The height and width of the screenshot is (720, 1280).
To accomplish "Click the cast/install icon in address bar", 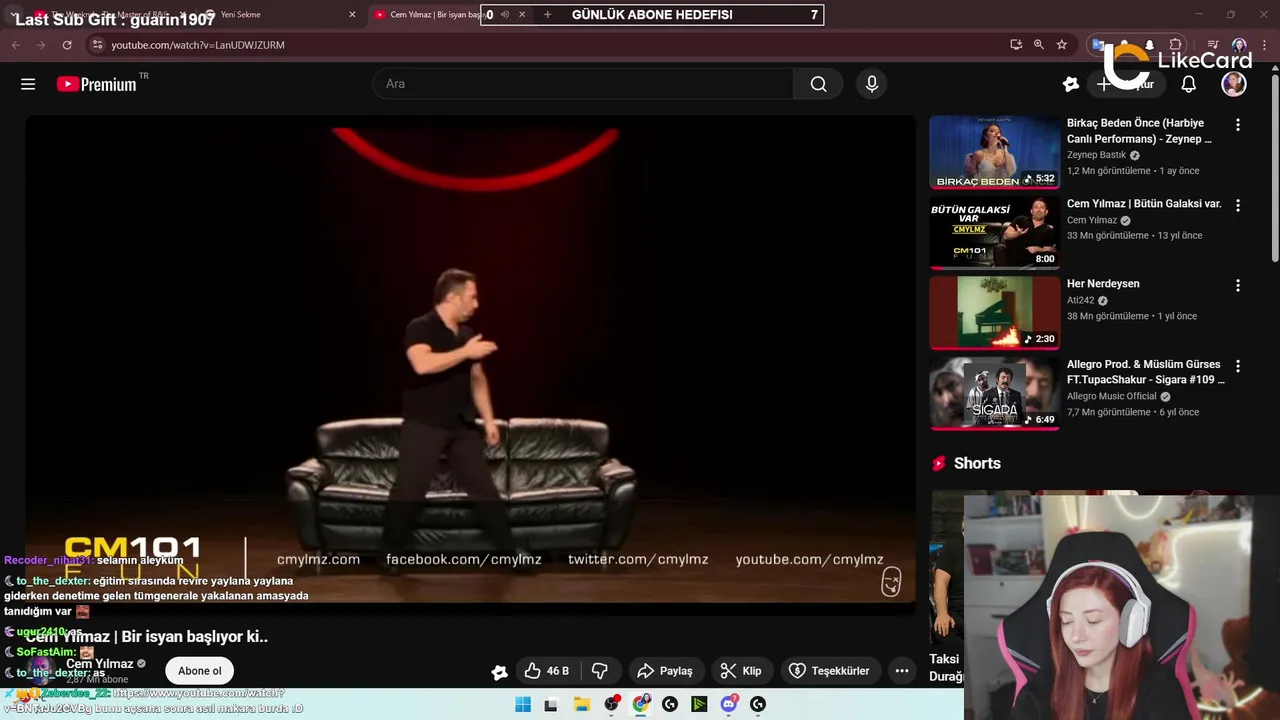I will click(x=1016, y=45).
